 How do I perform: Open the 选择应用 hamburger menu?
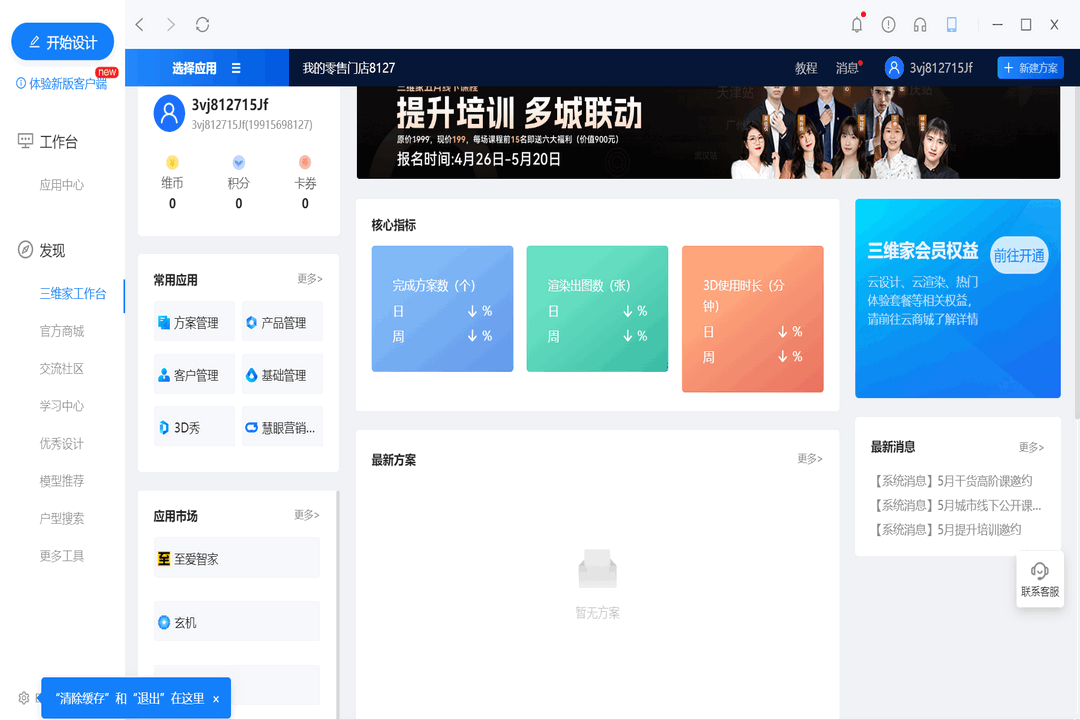click(237, 68)
